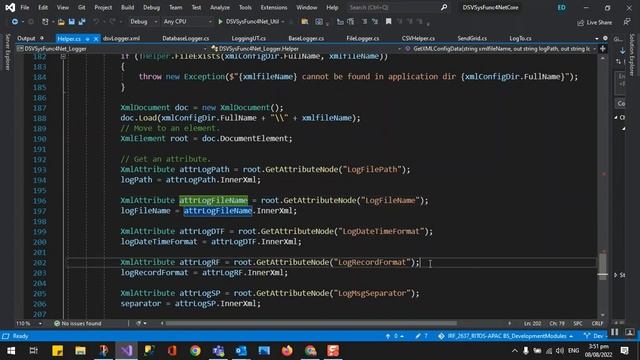Open the Server Explorer side panel
Viewport: 640px width, 360px height.
(x=8, y=52)
